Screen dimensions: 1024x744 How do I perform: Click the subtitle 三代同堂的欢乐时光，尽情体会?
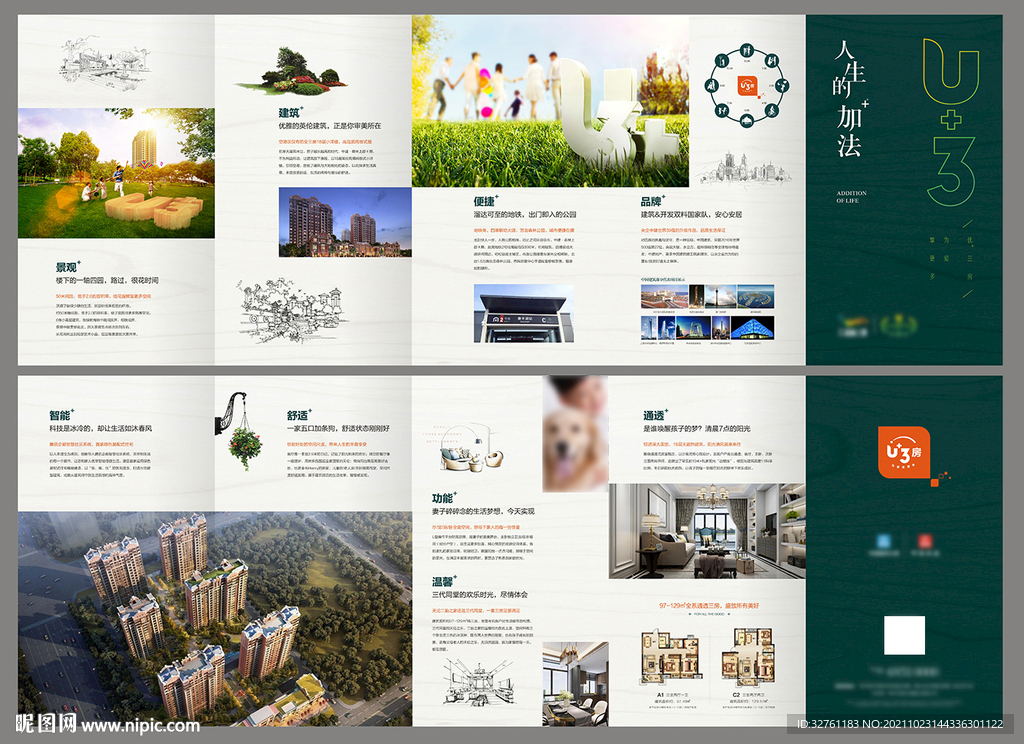coord(480,594)
